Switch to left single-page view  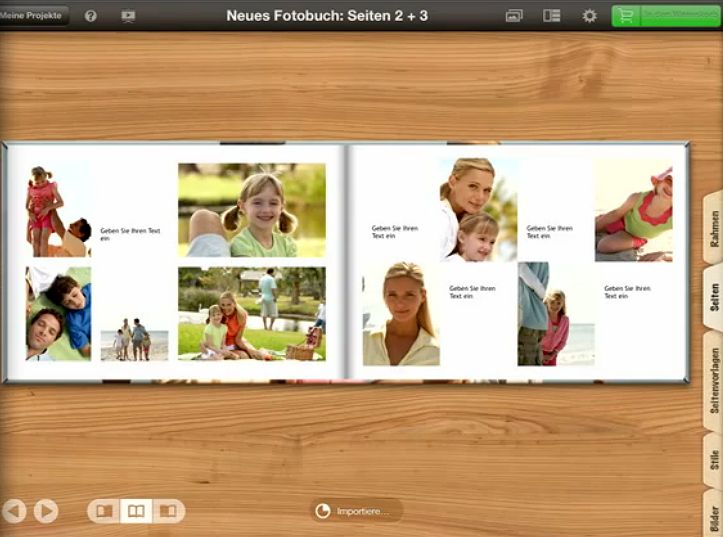(x=104, y=511)
